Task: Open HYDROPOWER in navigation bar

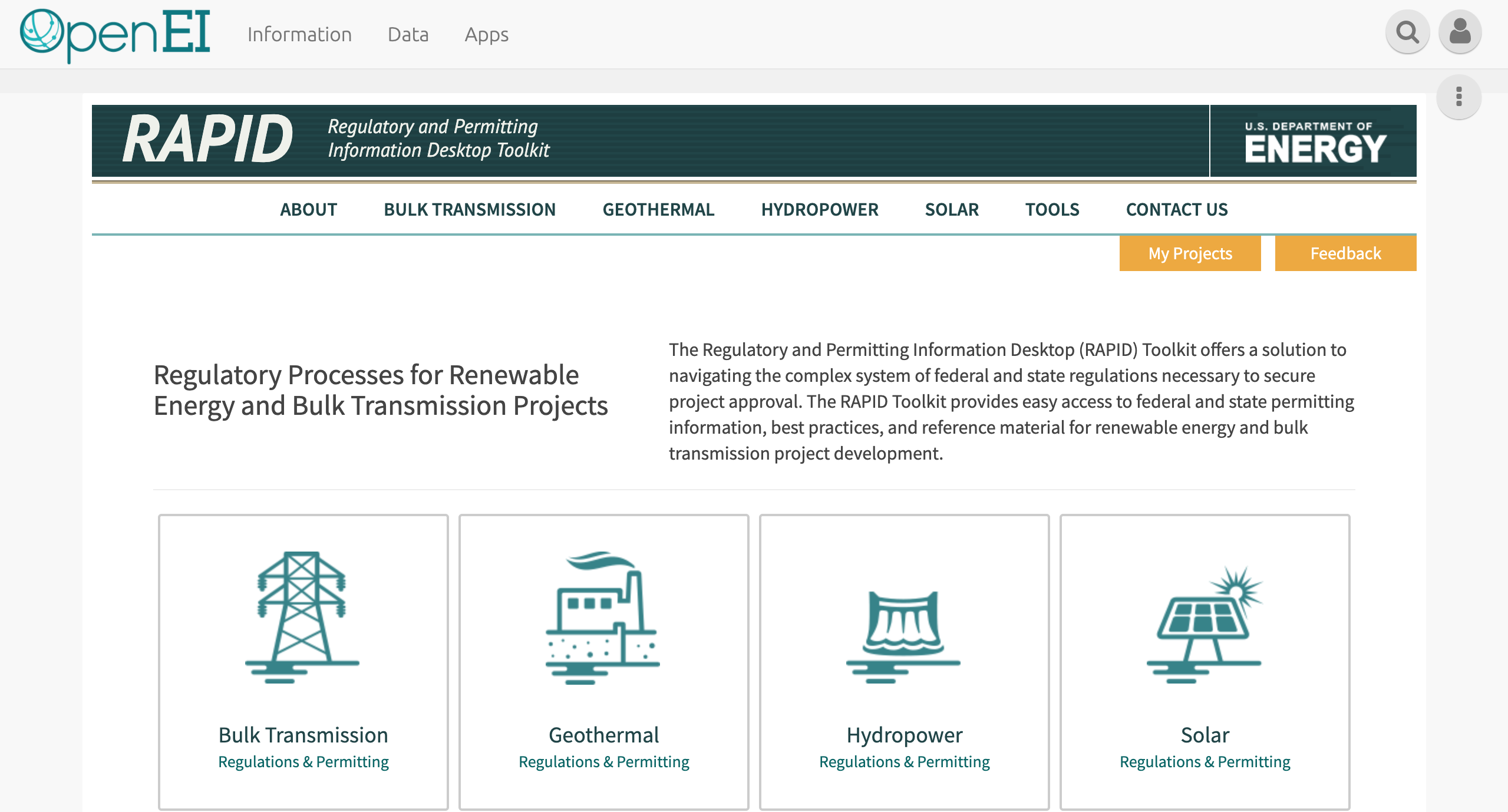Action: (x=820, y=209)
